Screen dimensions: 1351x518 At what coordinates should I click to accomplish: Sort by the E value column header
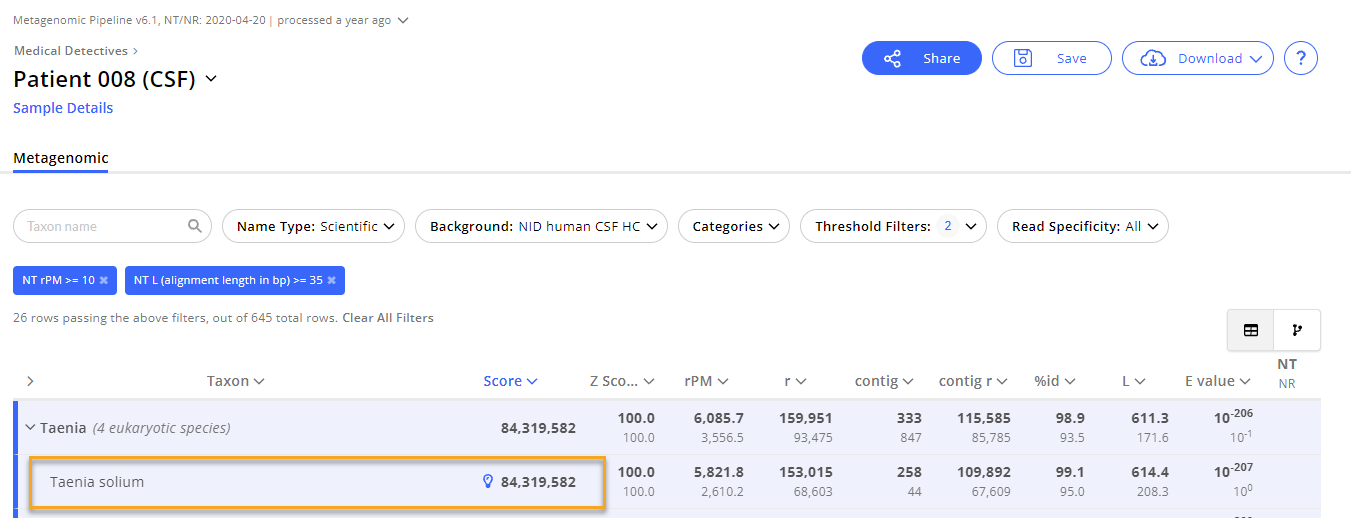[1218, 381]
